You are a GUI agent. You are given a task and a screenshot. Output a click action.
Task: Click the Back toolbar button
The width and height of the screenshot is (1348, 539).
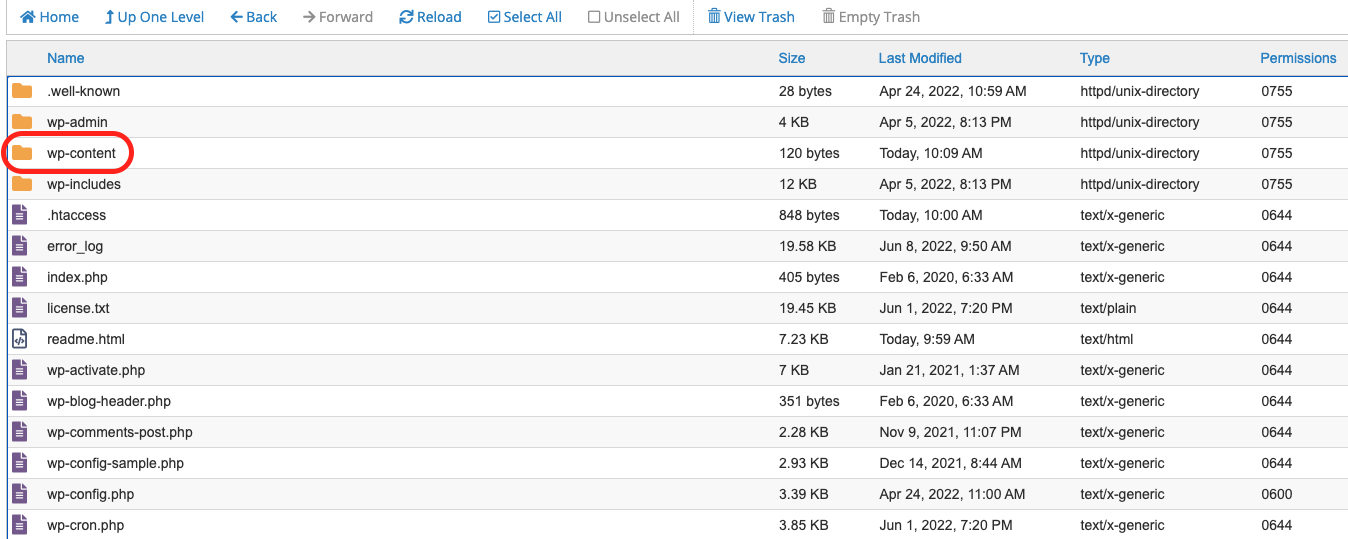(254, 17)
